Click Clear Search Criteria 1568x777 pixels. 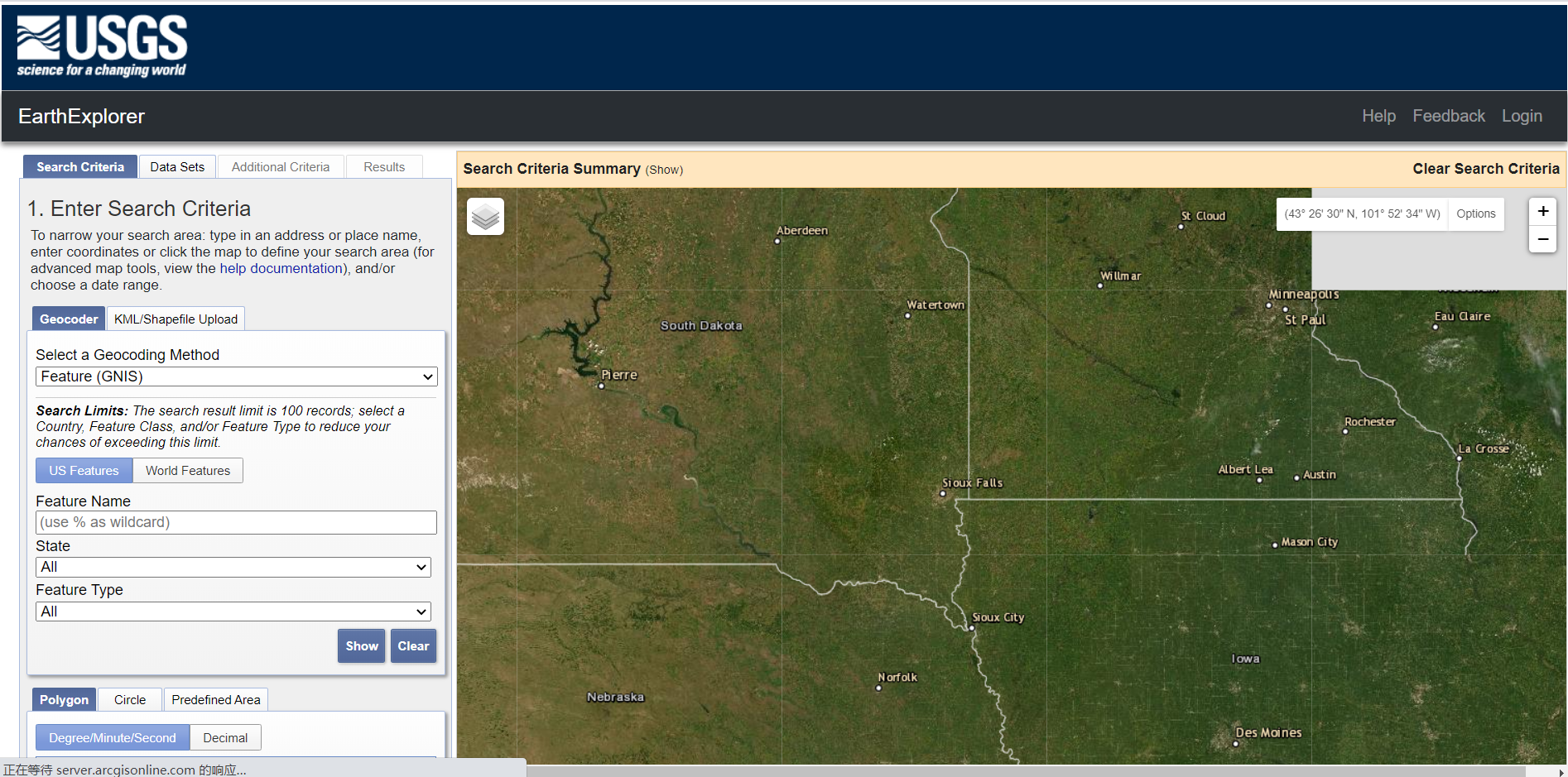coord(1485,169)
